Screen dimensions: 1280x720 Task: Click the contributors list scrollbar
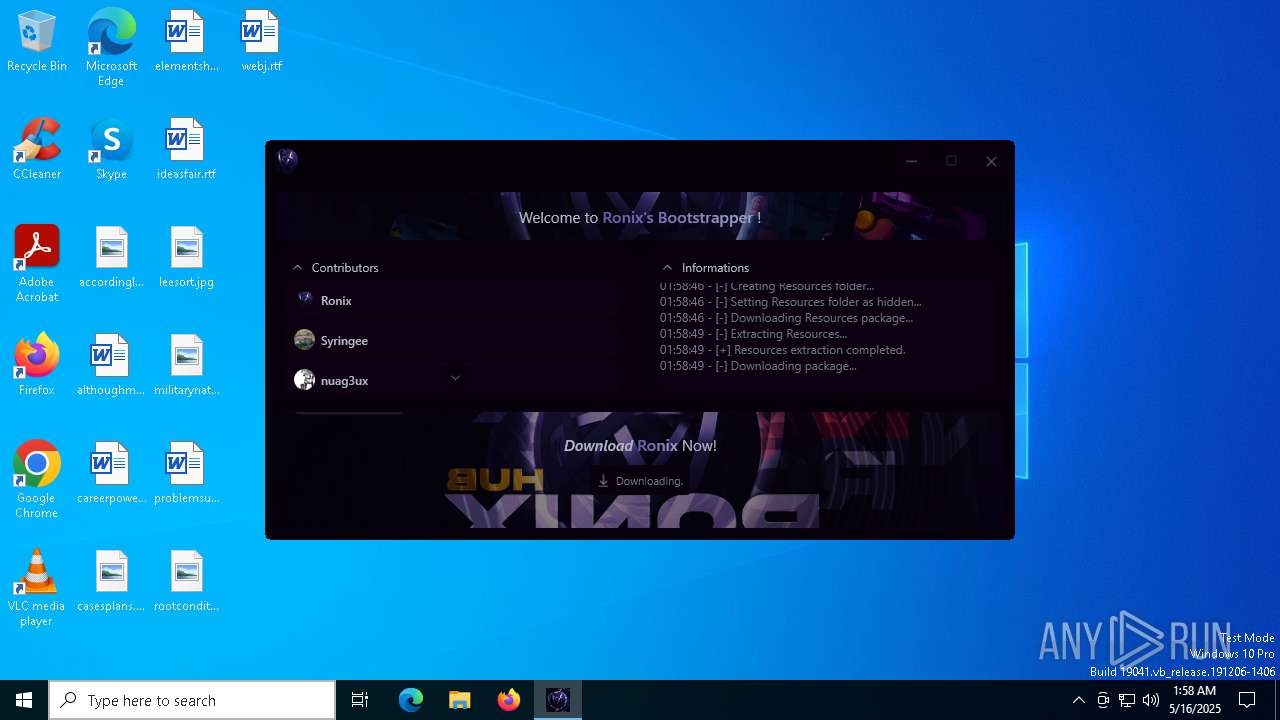click(349, 412)
